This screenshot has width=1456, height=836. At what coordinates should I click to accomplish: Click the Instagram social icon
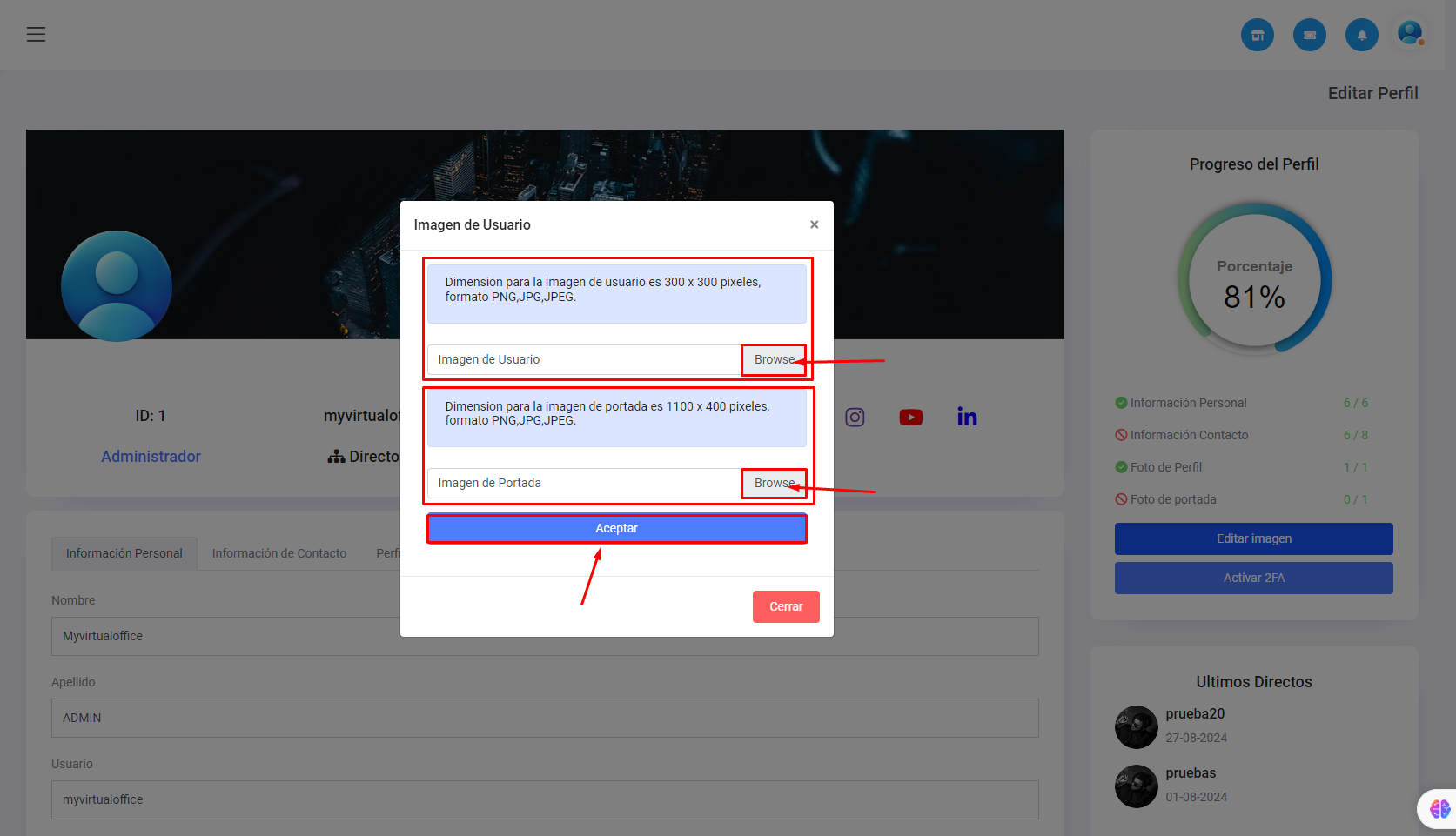coord(855,418)
